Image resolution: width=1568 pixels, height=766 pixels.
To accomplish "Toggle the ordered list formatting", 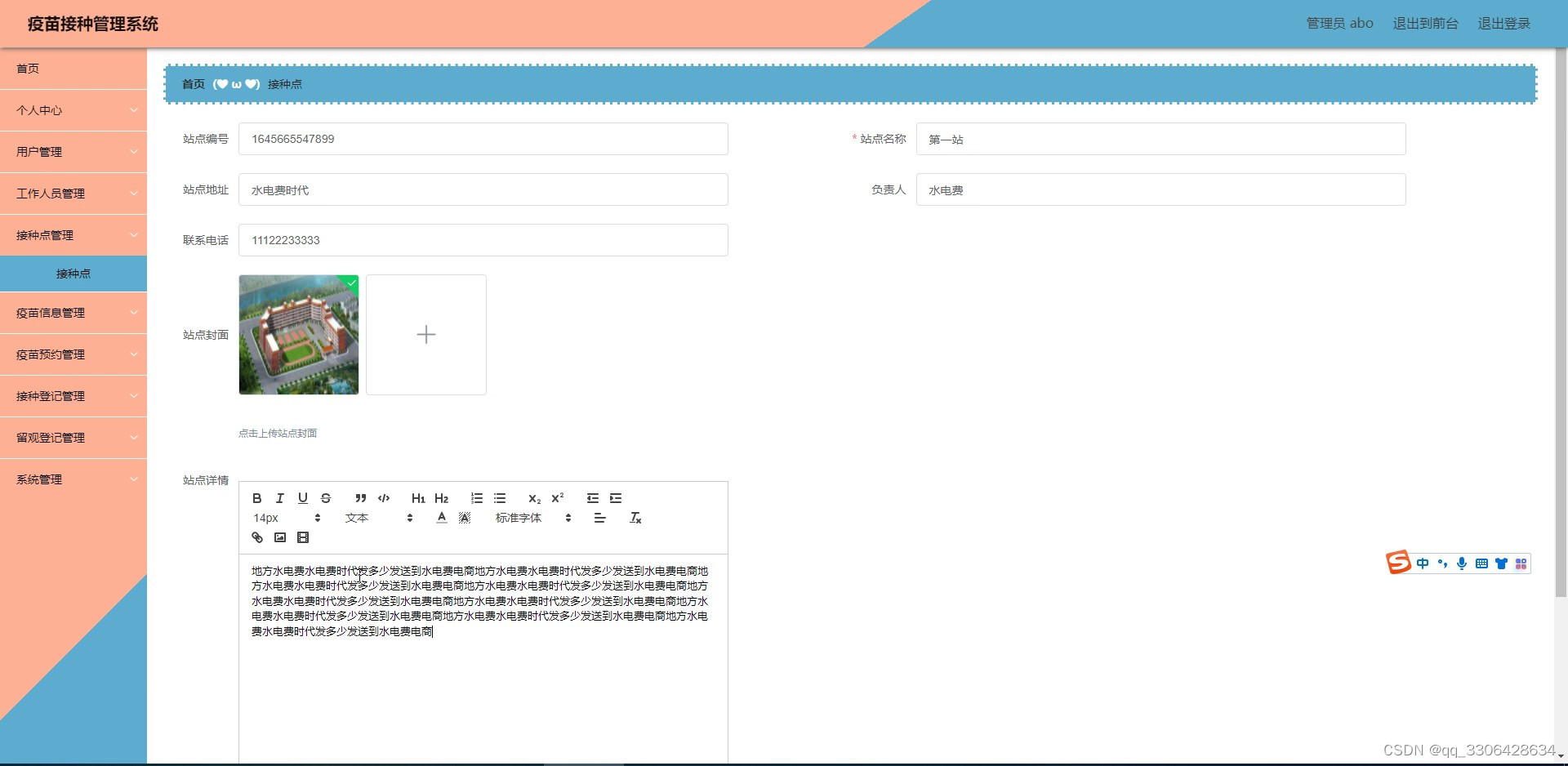I will (476, 498).
